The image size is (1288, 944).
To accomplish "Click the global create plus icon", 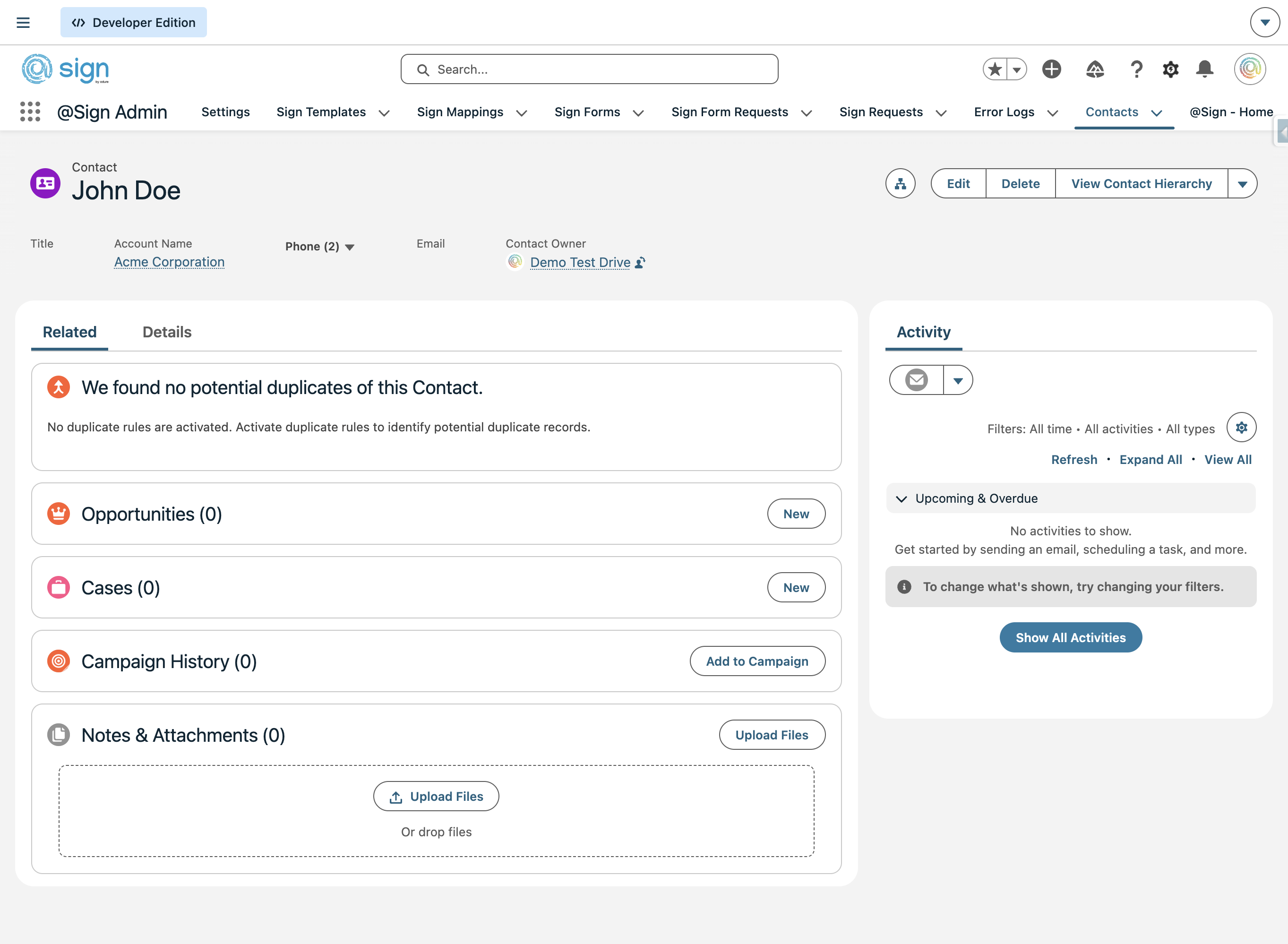I will click(x=1051, y=69).
